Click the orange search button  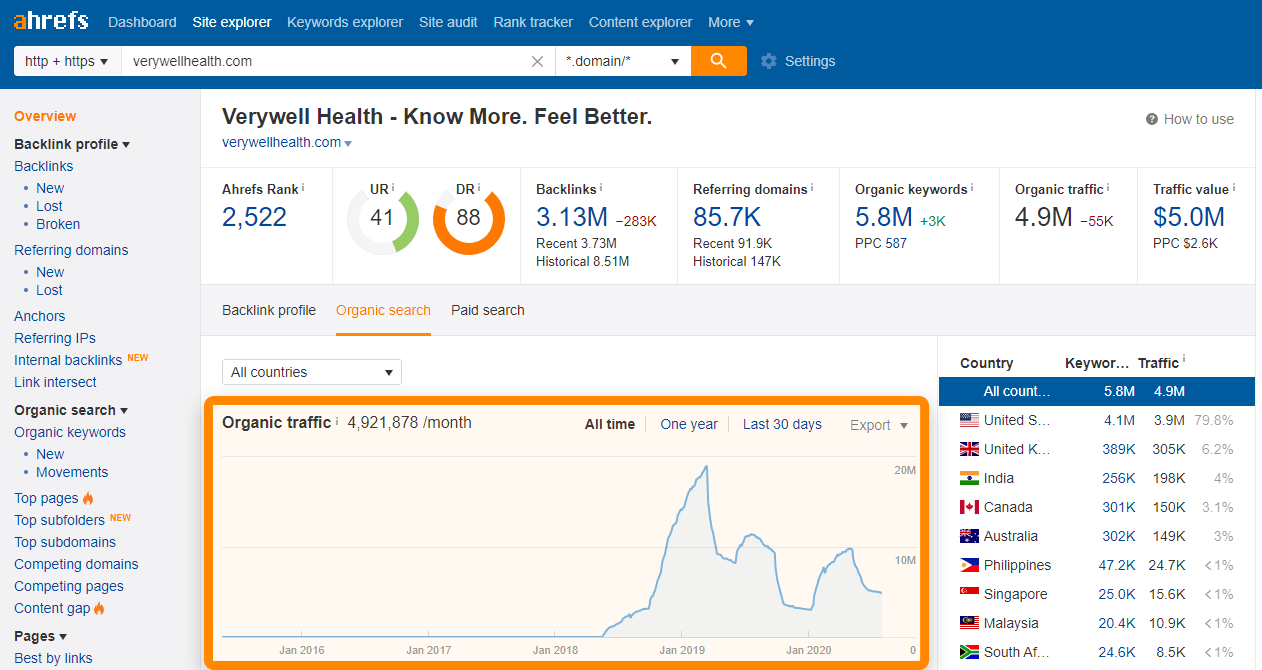click(719, 61)
